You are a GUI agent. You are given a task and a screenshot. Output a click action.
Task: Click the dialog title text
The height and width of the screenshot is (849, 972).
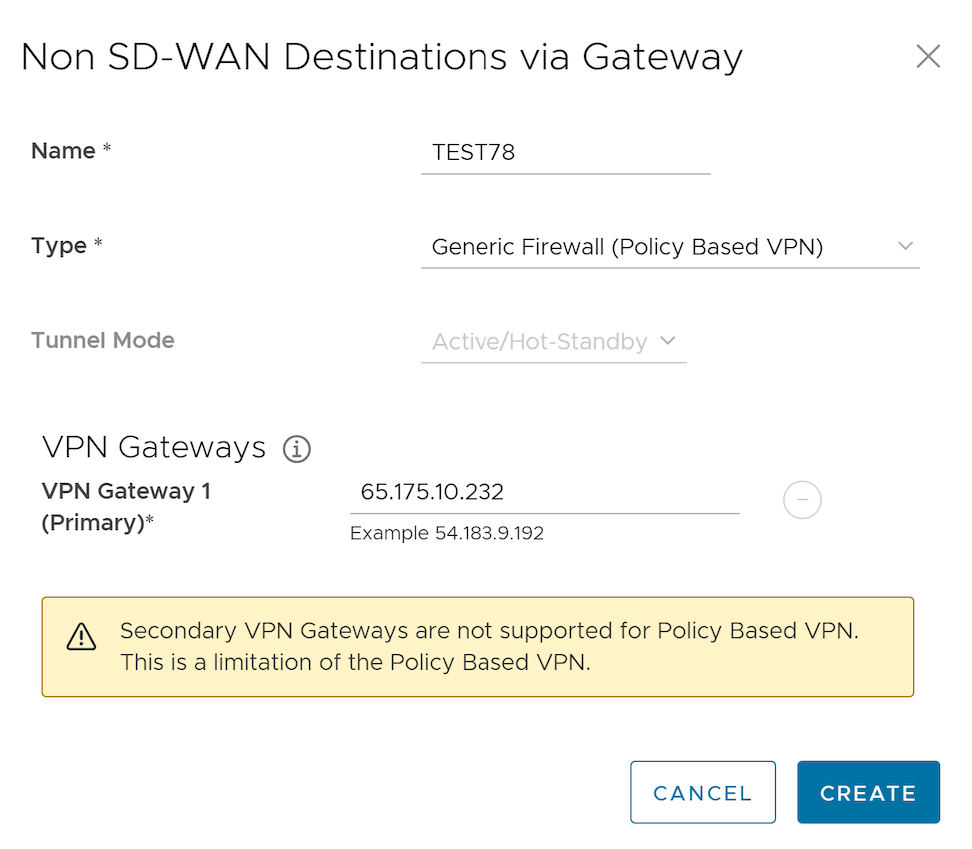tap(381, 56)
